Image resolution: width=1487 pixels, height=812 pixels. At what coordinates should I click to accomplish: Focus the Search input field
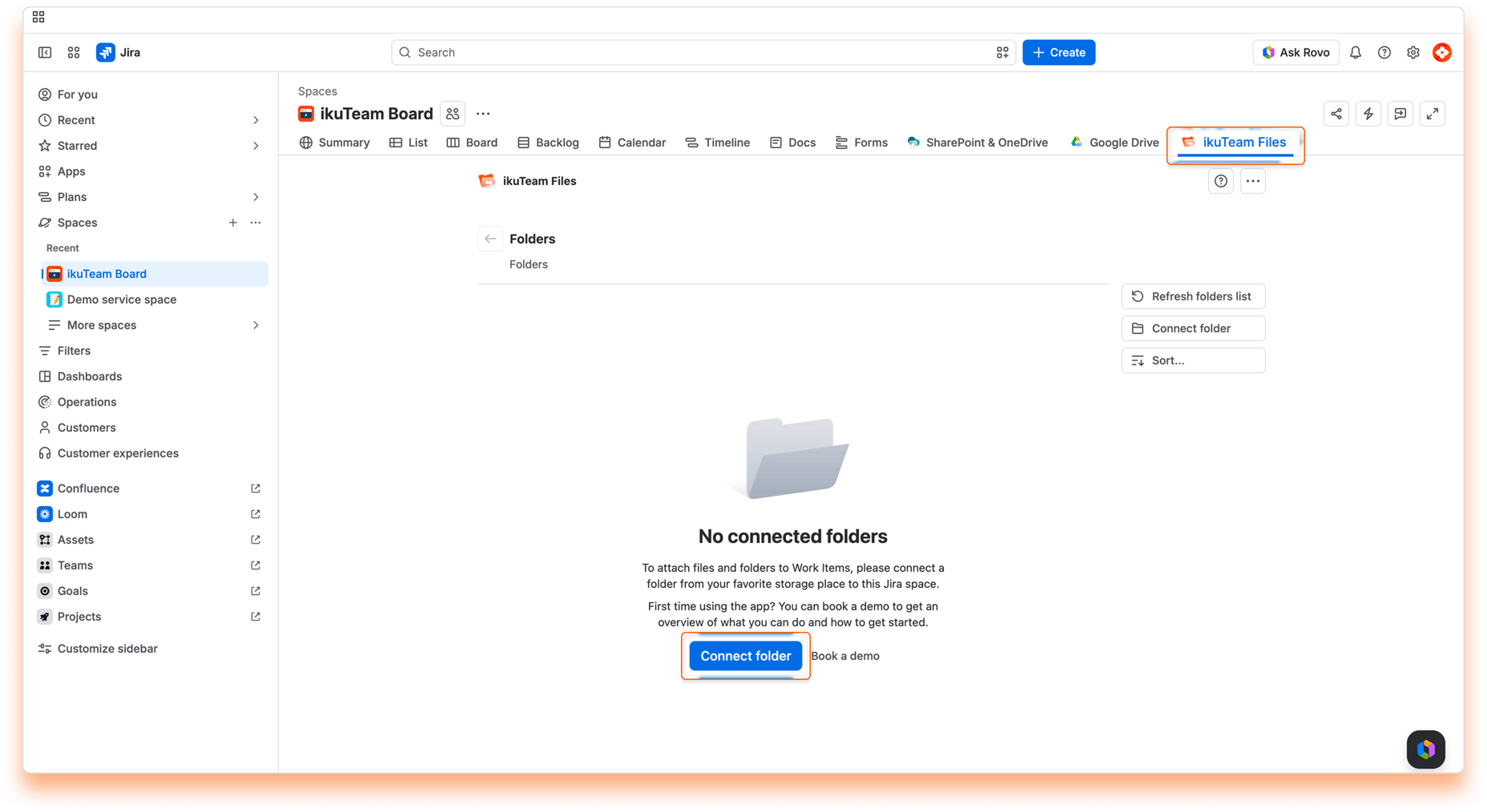click(703, 53)
